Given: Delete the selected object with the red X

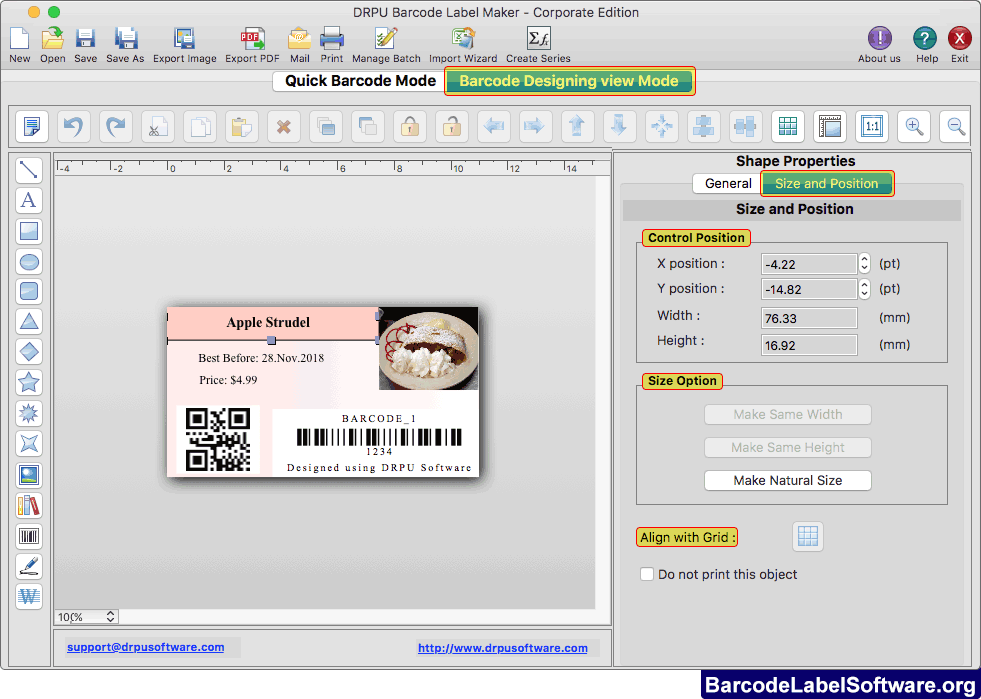Looking at the screenshot, I should click(x=283, y=127).
